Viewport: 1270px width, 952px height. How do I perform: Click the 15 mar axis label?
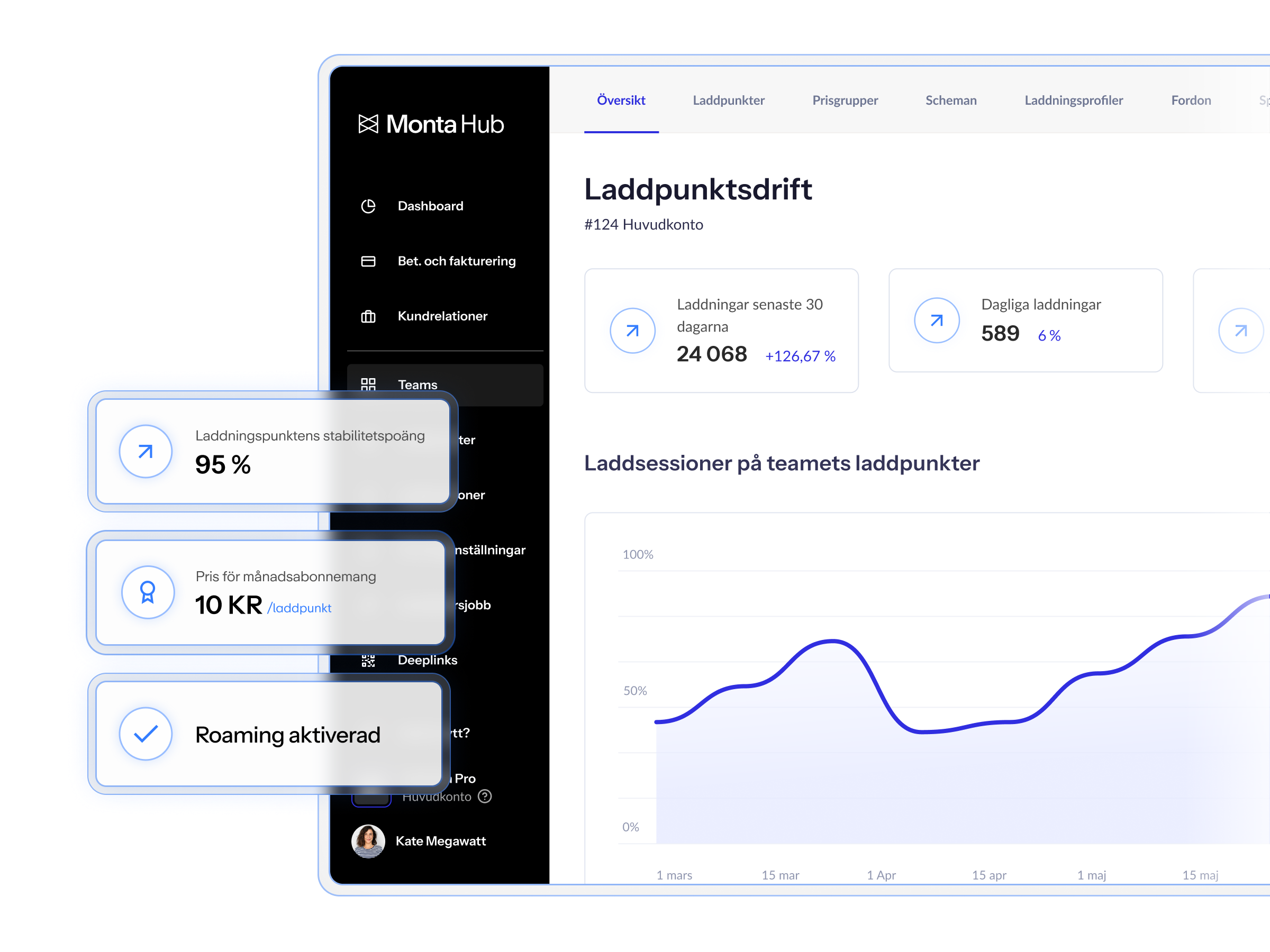781,875
